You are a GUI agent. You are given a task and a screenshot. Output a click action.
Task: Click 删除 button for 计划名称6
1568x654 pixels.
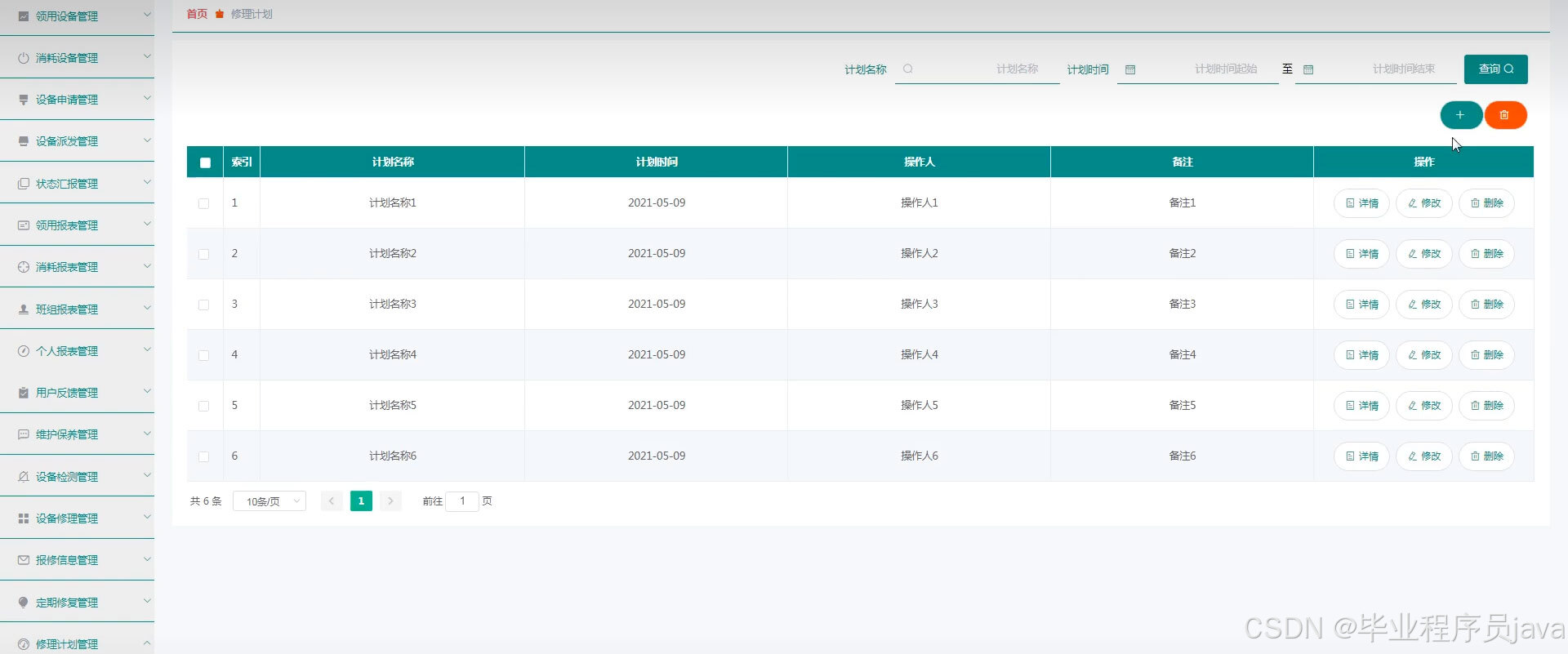[x=1486, y=456]
